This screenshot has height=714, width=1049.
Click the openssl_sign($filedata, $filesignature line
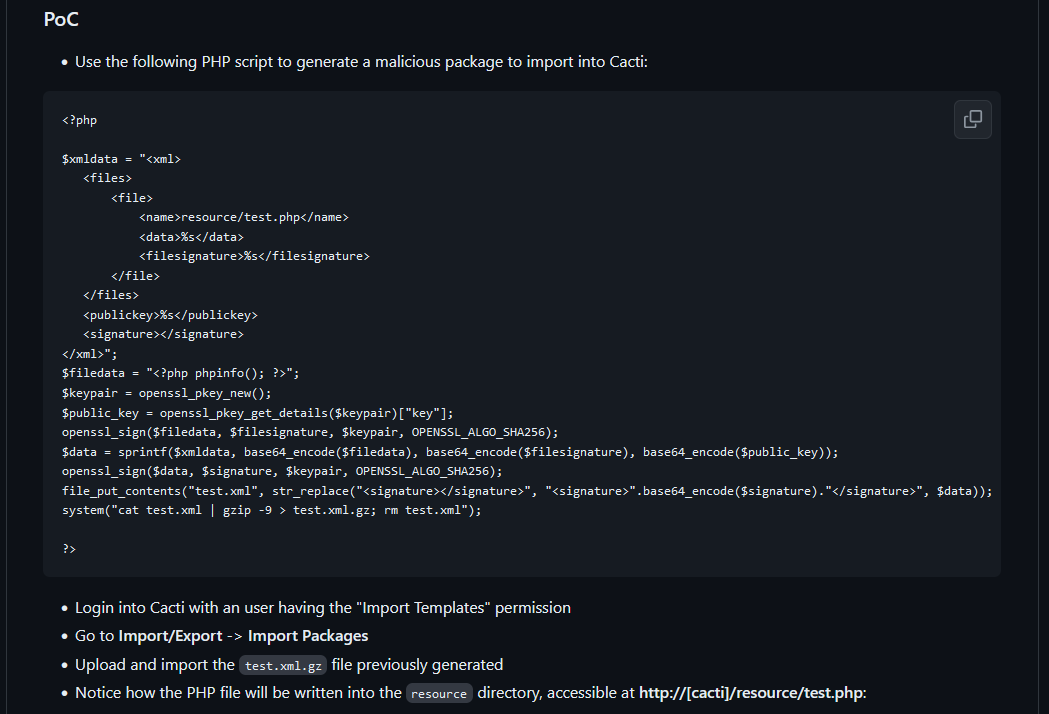[x=310, y=432]
